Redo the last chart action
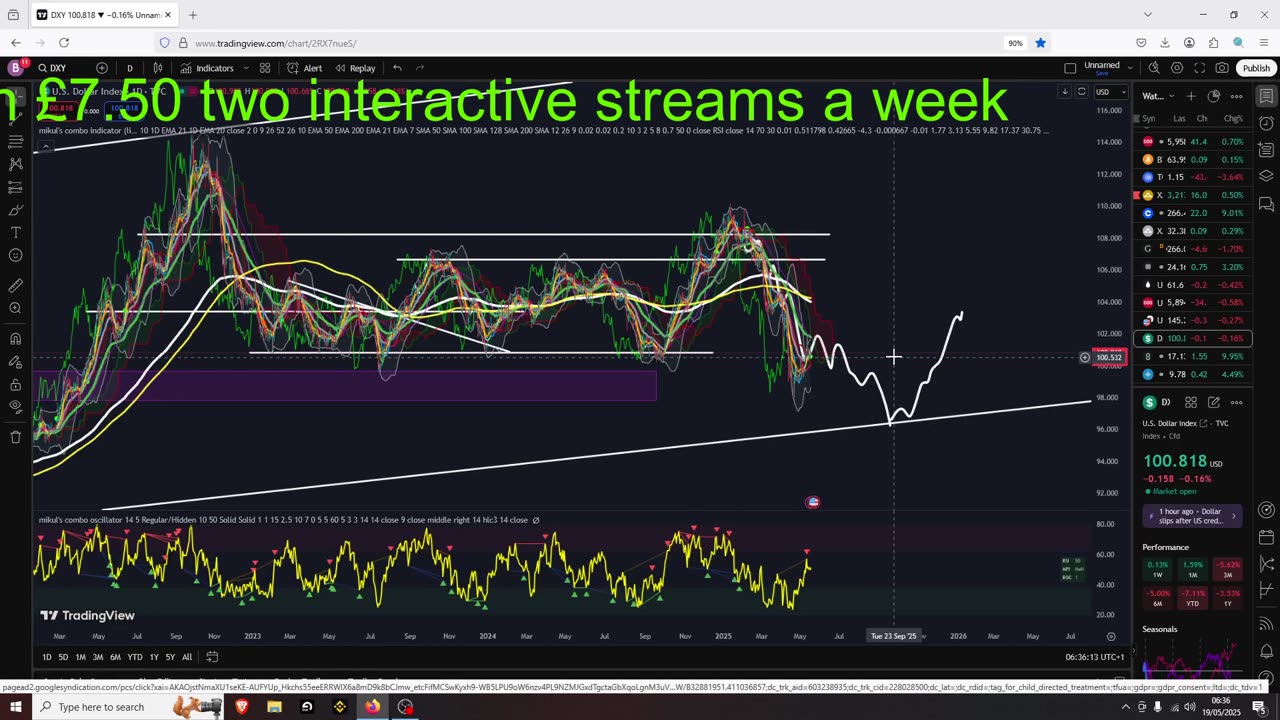Screen dimensions: 1280x720 [x=420, y=68]
